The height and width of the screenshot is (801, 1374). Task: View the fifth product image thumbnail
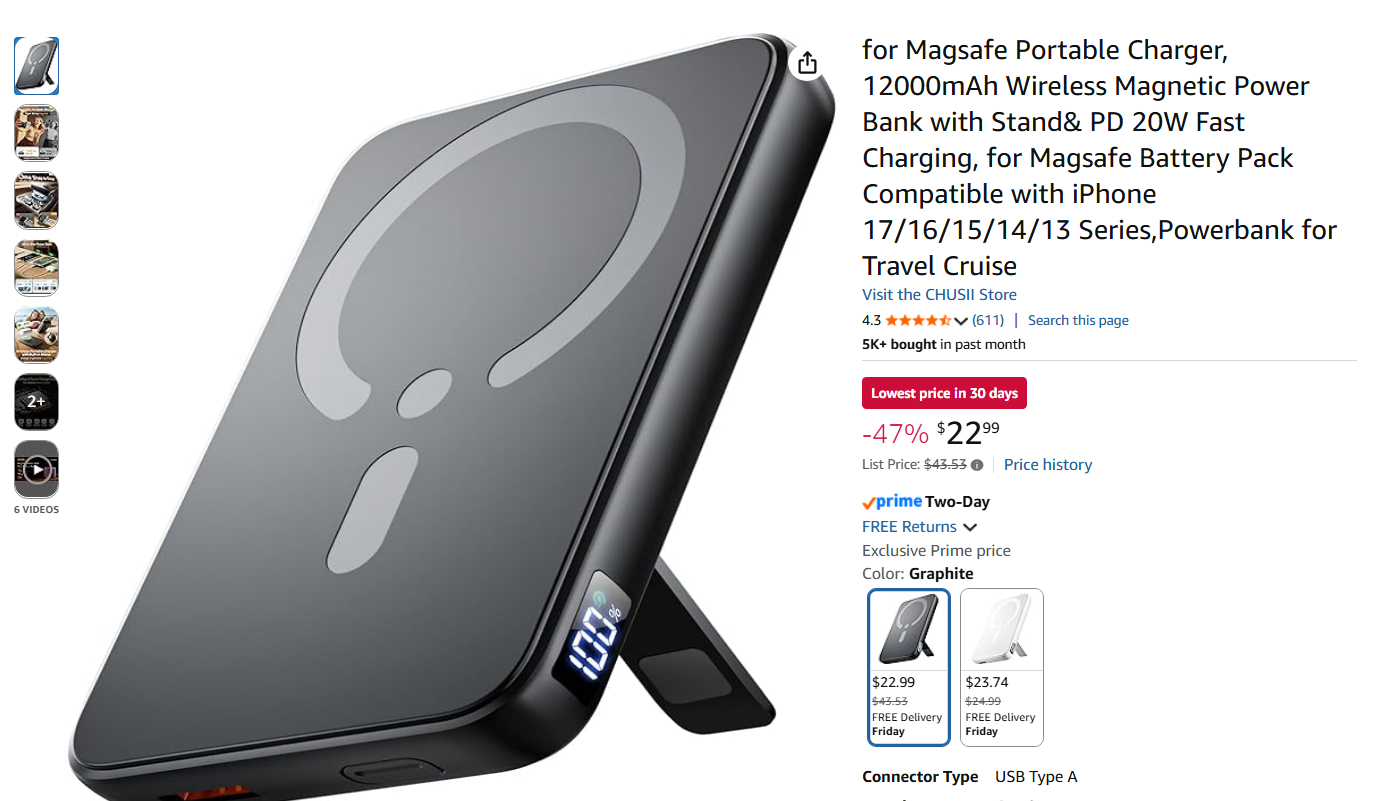(36, 335)
